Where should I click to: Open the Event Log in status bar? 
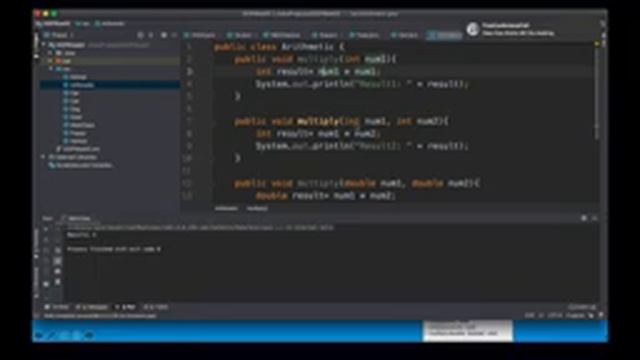click(582, 307)
